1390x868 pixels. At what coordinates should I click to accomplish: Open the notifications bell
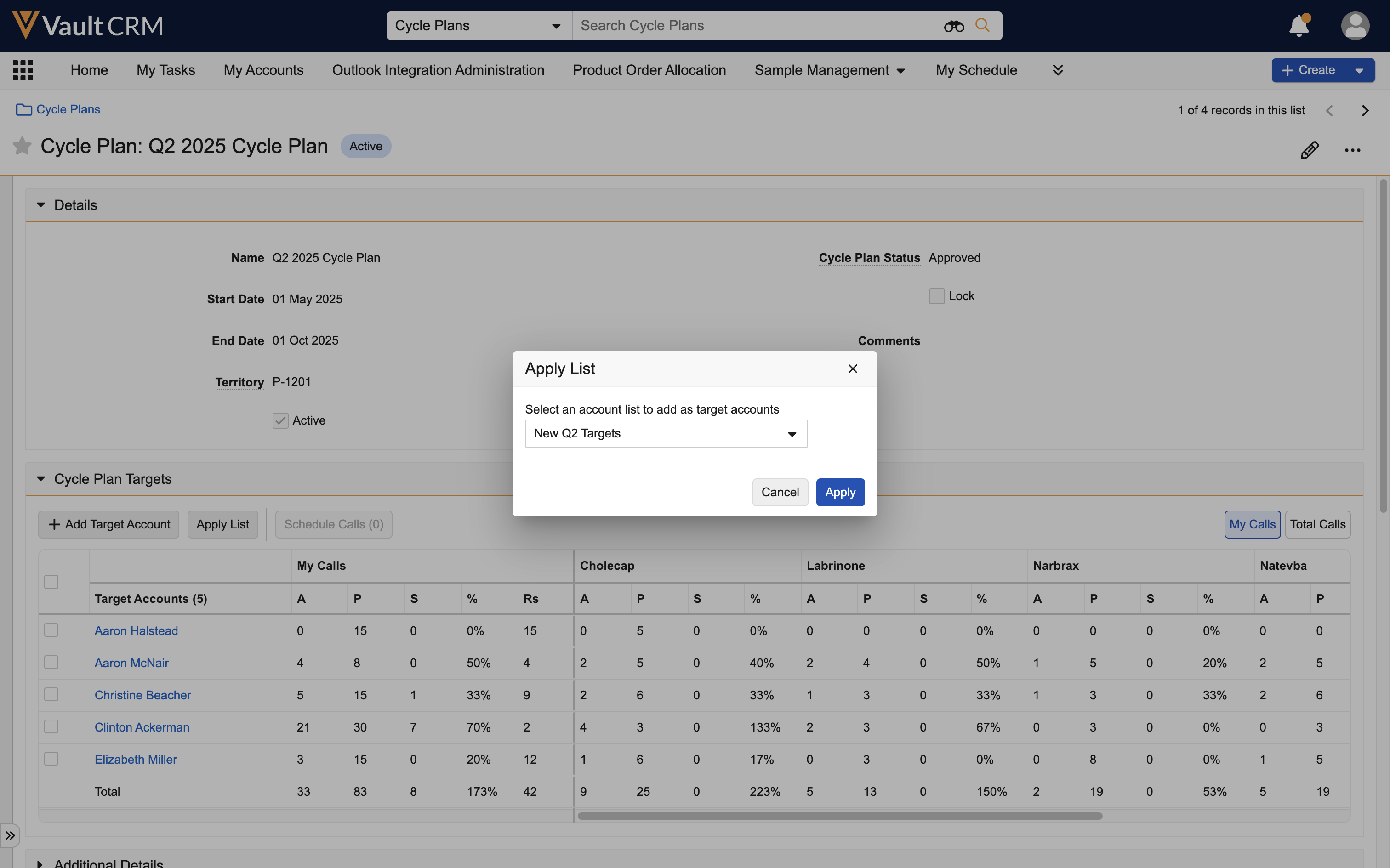(1299, 26)
